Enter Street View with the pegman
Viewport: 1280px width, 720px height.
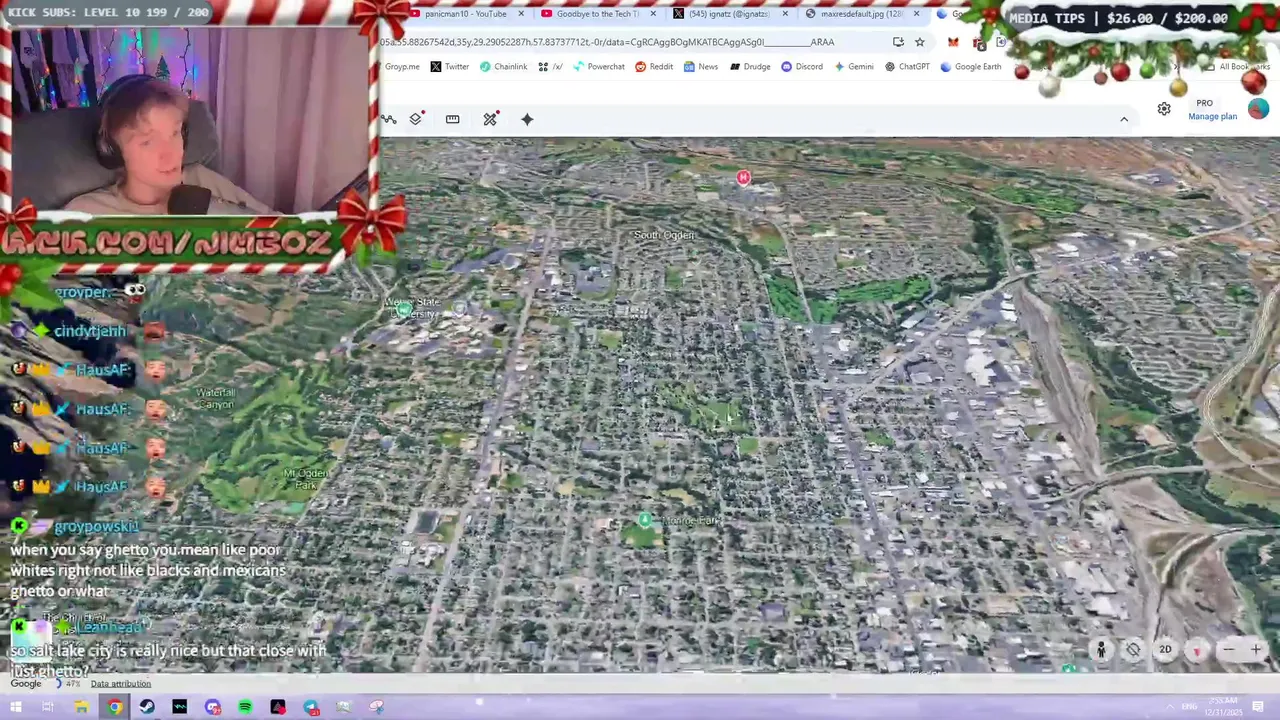pos(1100,650)
